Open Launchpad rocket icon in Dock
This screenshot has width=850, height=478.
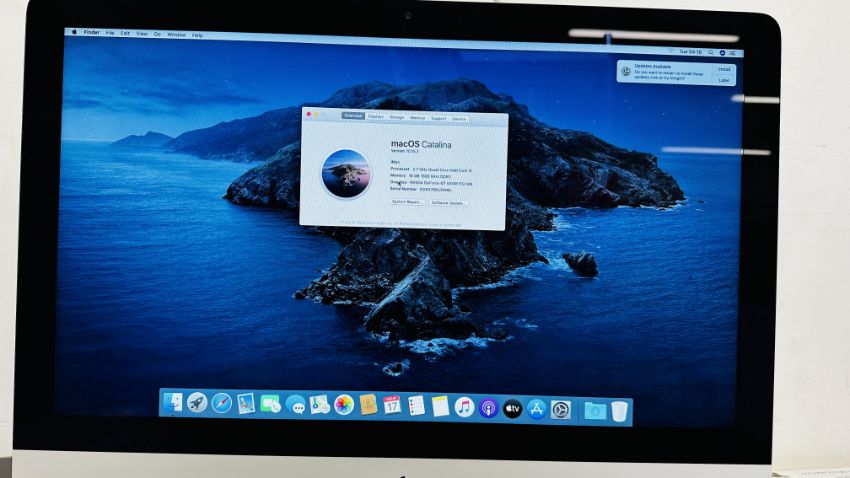197,403
